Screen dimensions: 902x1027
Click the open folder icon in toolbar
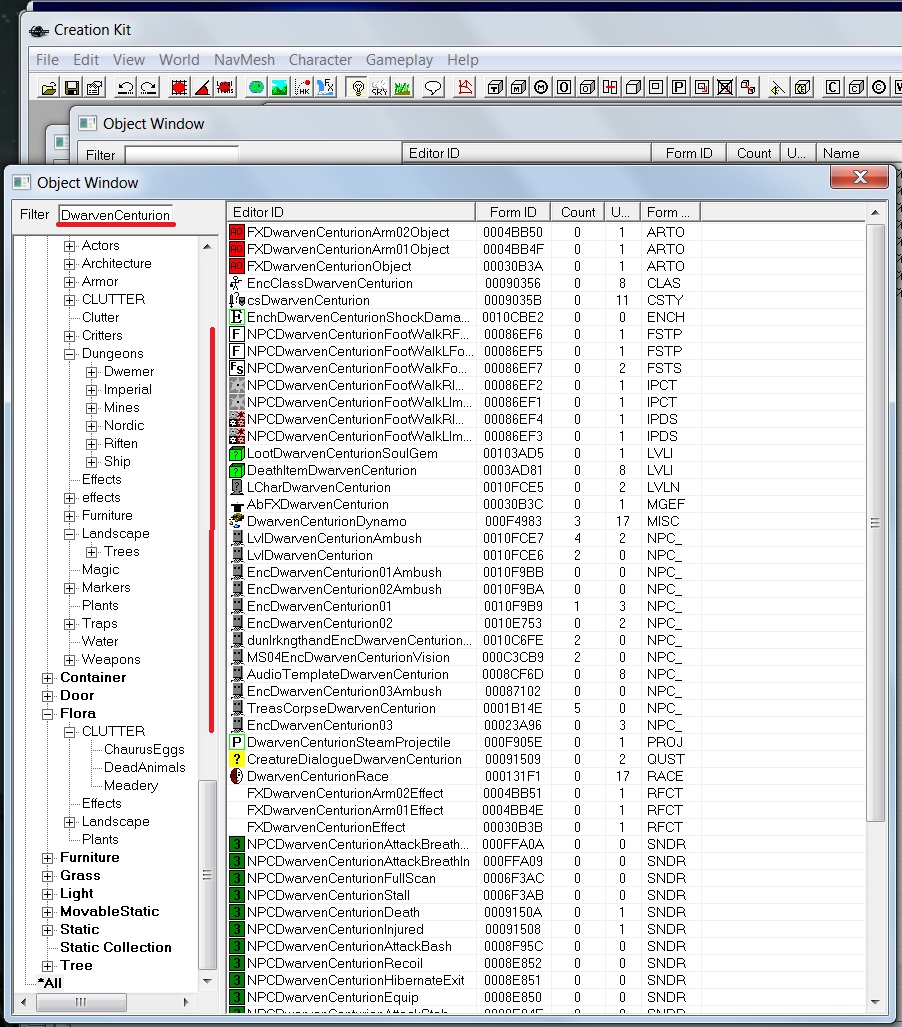48,87
